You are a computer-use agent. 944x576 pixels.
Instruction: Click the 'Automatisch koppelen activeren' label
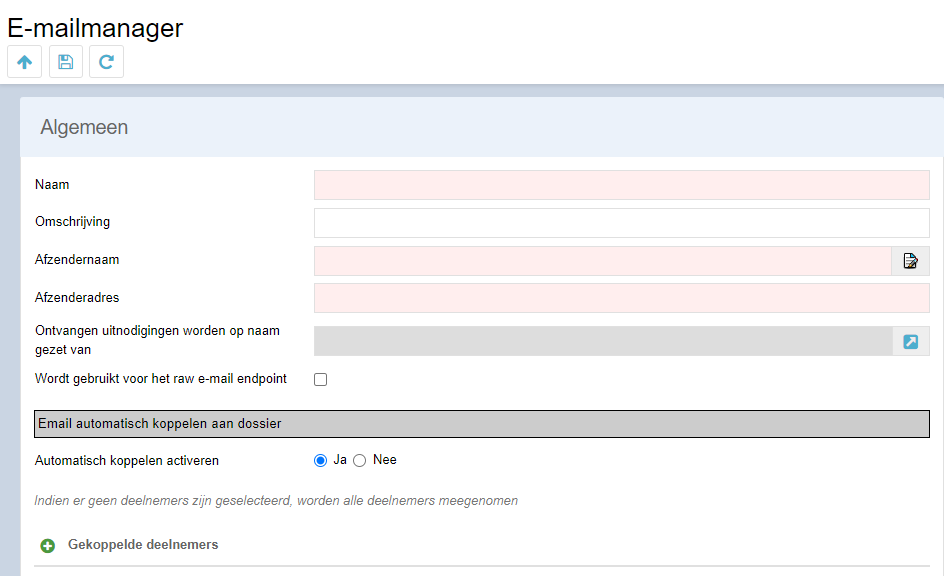click(x=126, y=460)
